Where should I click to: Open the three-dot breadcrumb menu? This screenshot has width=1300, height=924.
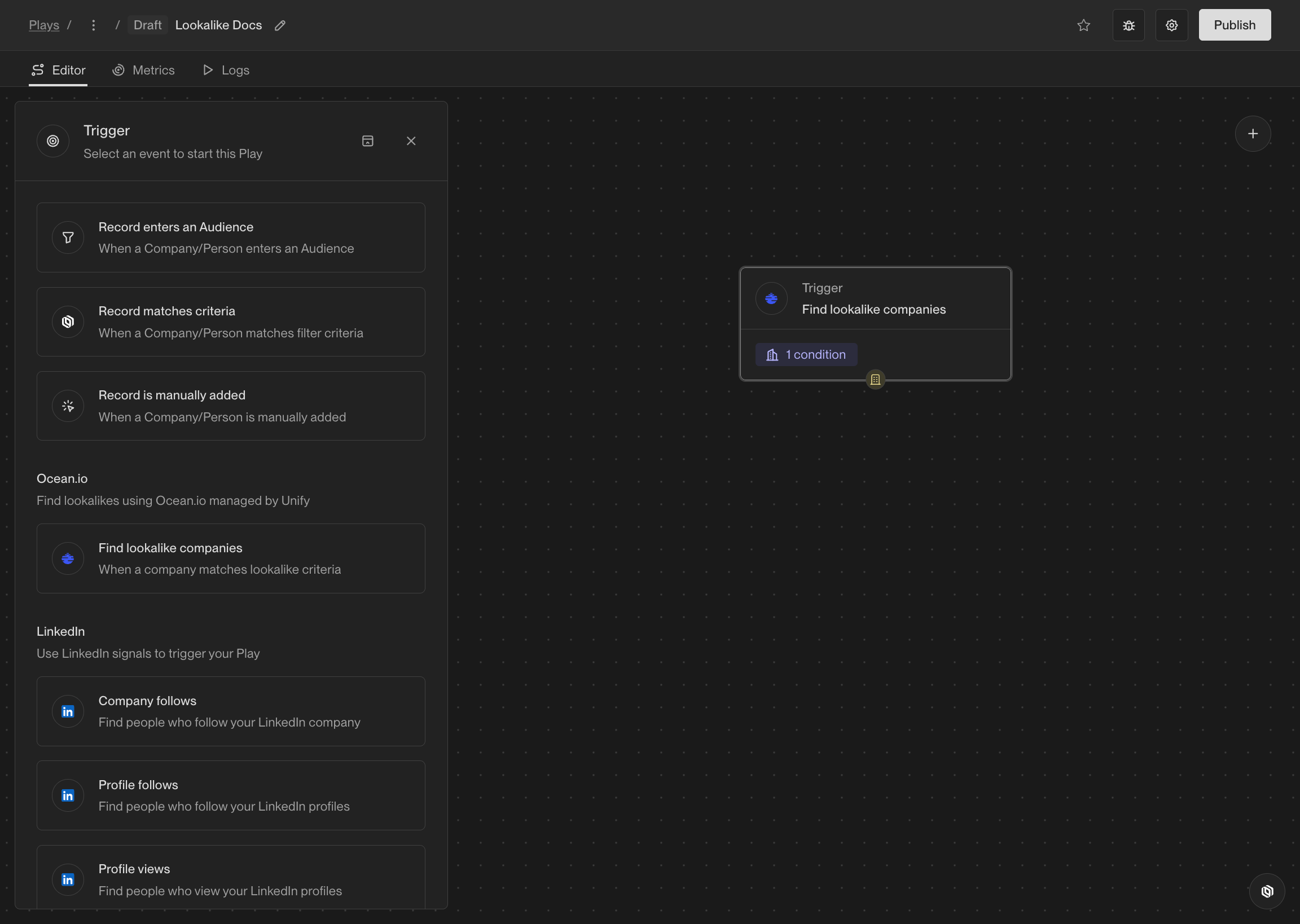93,25
